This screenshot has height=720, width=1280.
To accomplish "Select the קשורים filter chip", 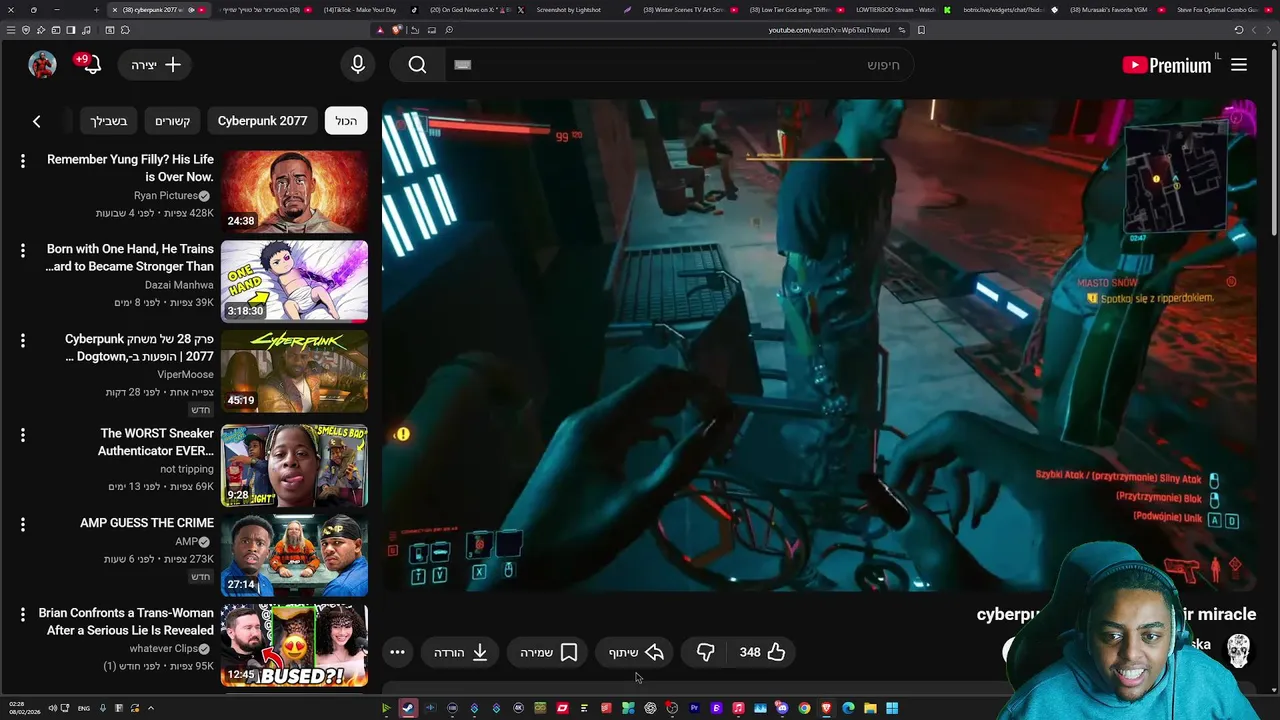I will [x=172, y=121].
